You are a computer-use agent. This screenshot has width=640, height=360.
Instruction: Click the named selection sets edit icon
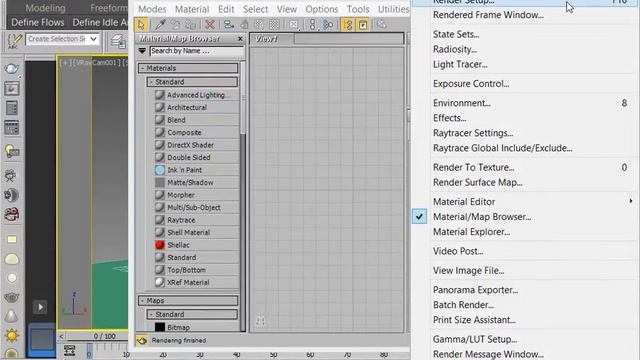(14, 41)
